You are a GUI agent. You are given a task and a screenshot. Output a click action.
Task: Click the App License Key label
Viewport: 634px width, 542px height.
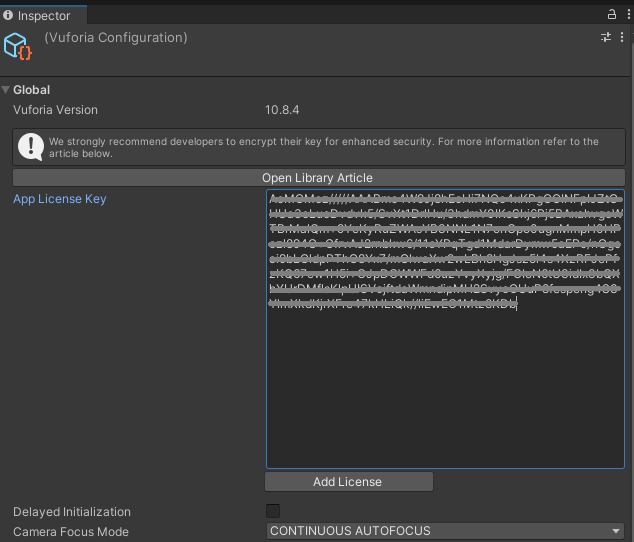59,199
